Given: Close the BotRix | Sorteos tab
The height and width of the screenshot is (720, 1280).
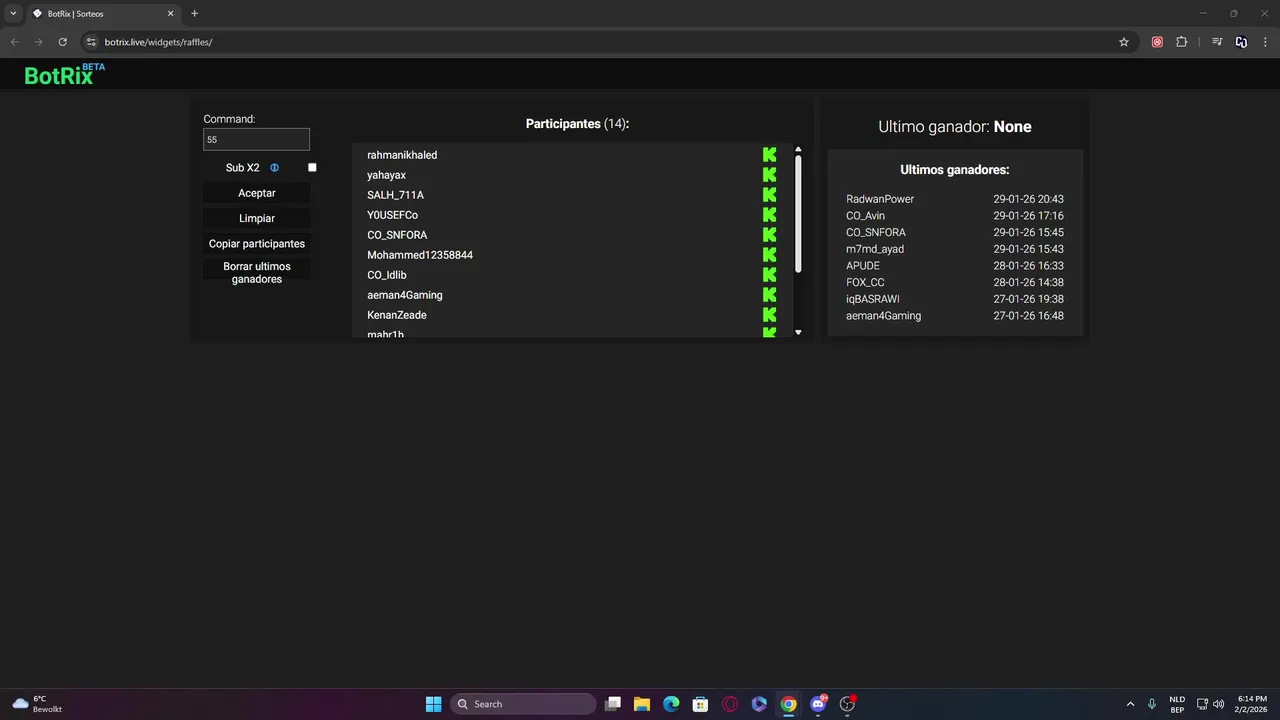Looking at the screenshot, I should coord(170,14).
